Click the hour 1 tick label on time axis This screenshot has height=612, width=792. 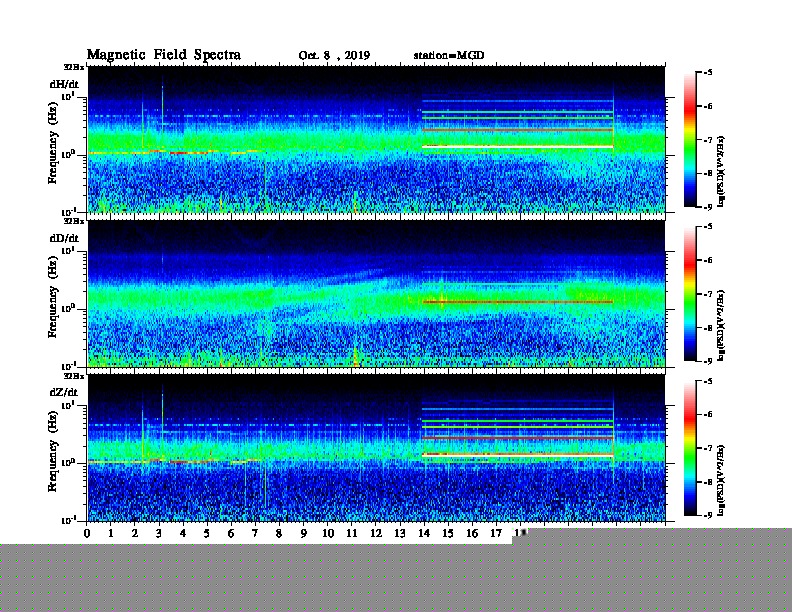point(111,533)
